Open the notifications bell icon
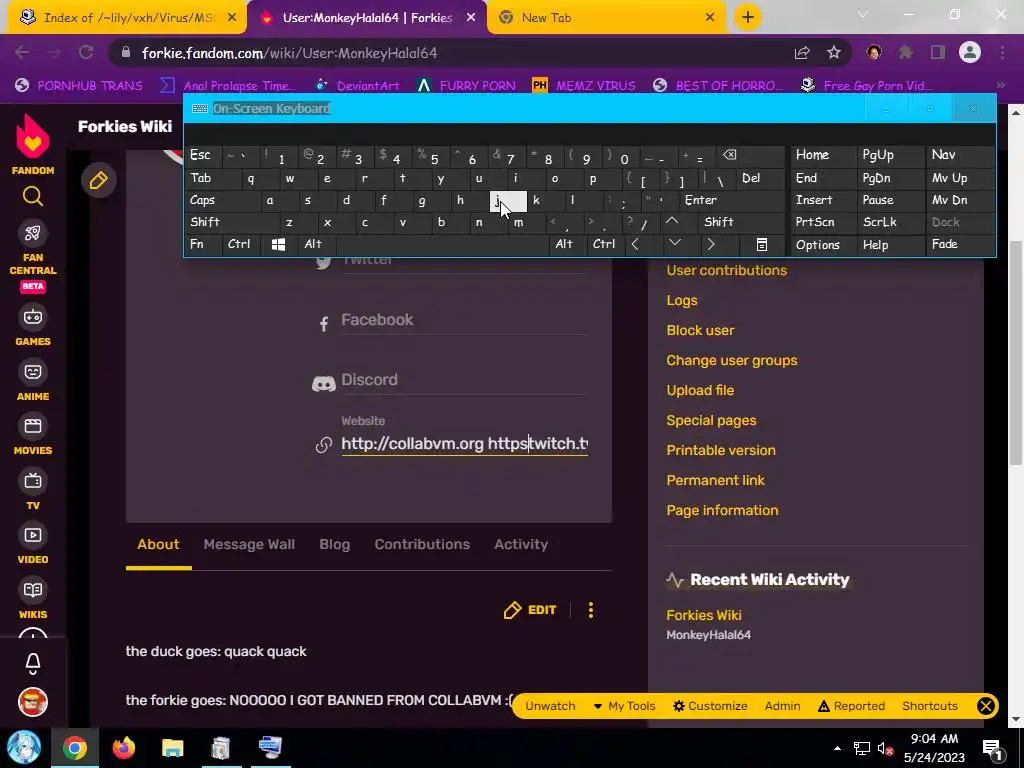Screen dimensions: 1024x768 coord(33,664)
